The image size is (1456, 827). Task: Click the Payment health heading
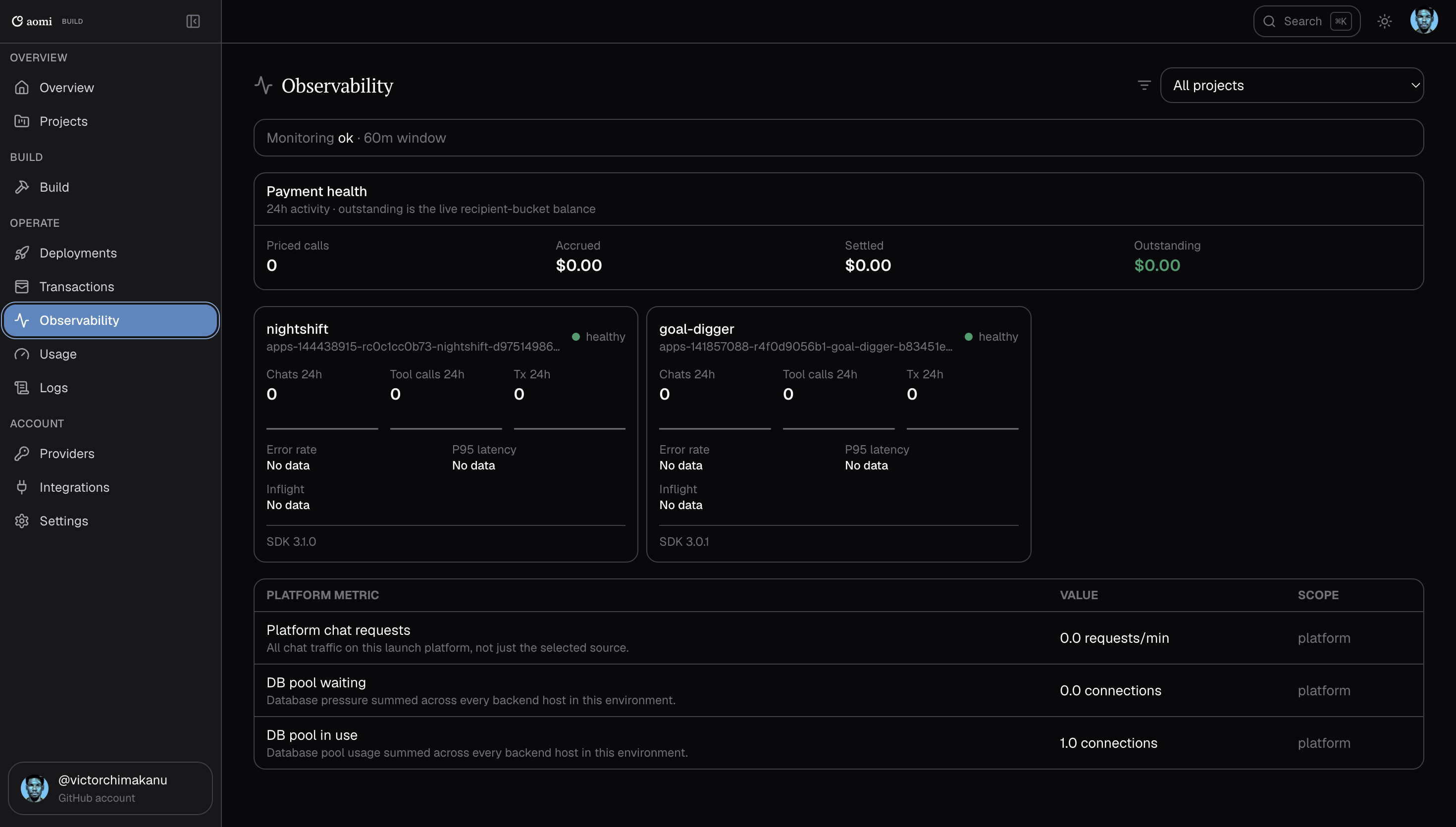pos(316,192)
